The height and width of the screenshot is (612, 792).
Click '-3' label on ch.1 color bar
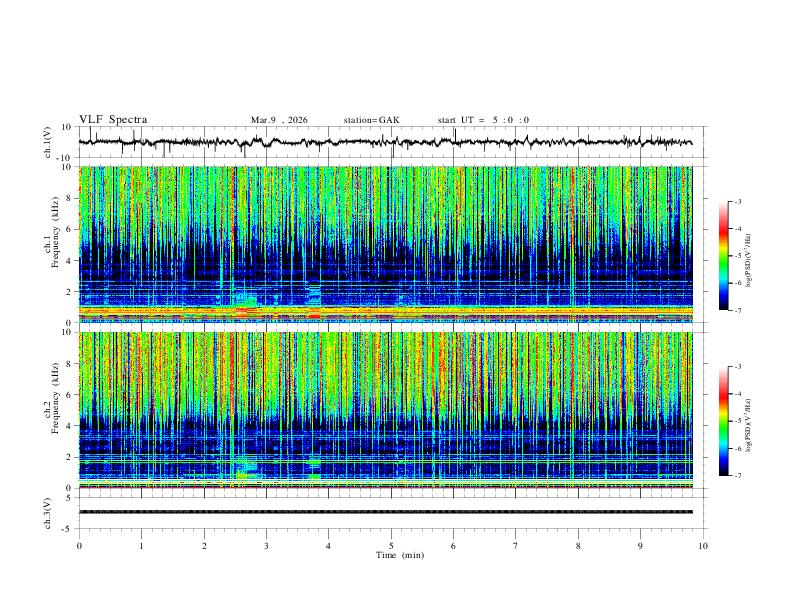tap(737, 201)
